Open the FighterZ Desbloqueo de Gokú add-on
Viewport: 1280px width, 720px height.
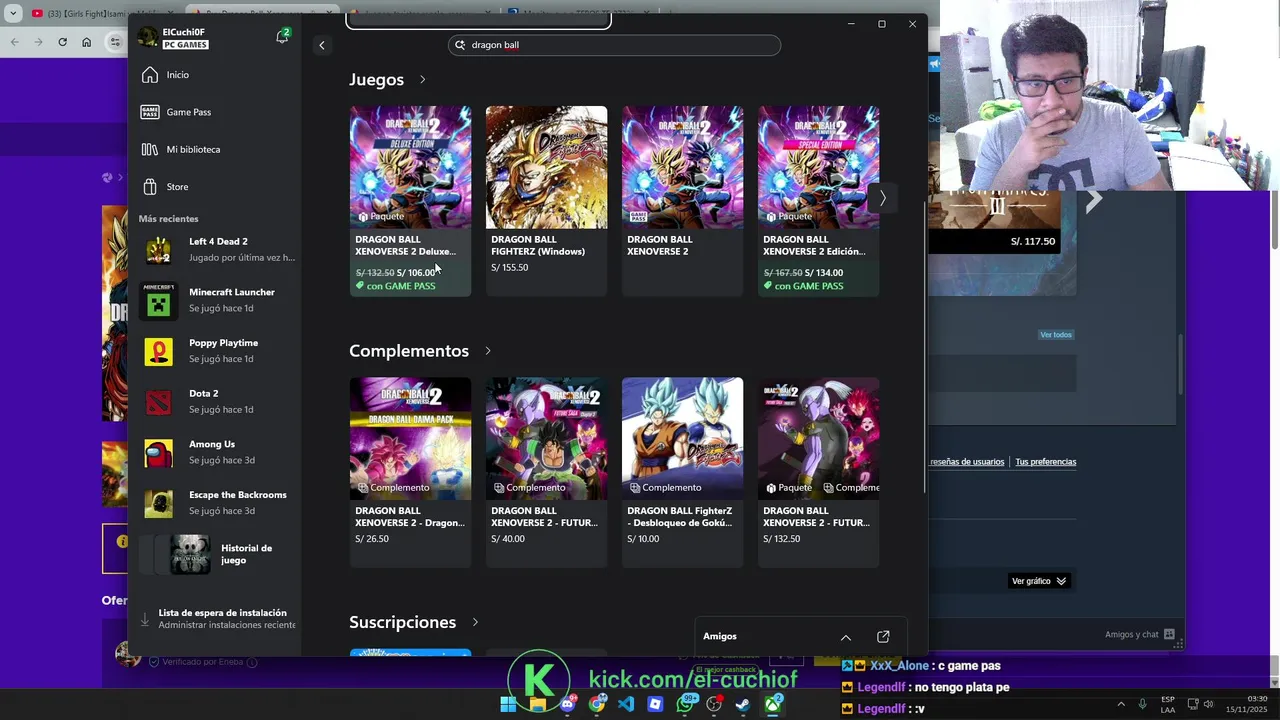coord(682,472)
